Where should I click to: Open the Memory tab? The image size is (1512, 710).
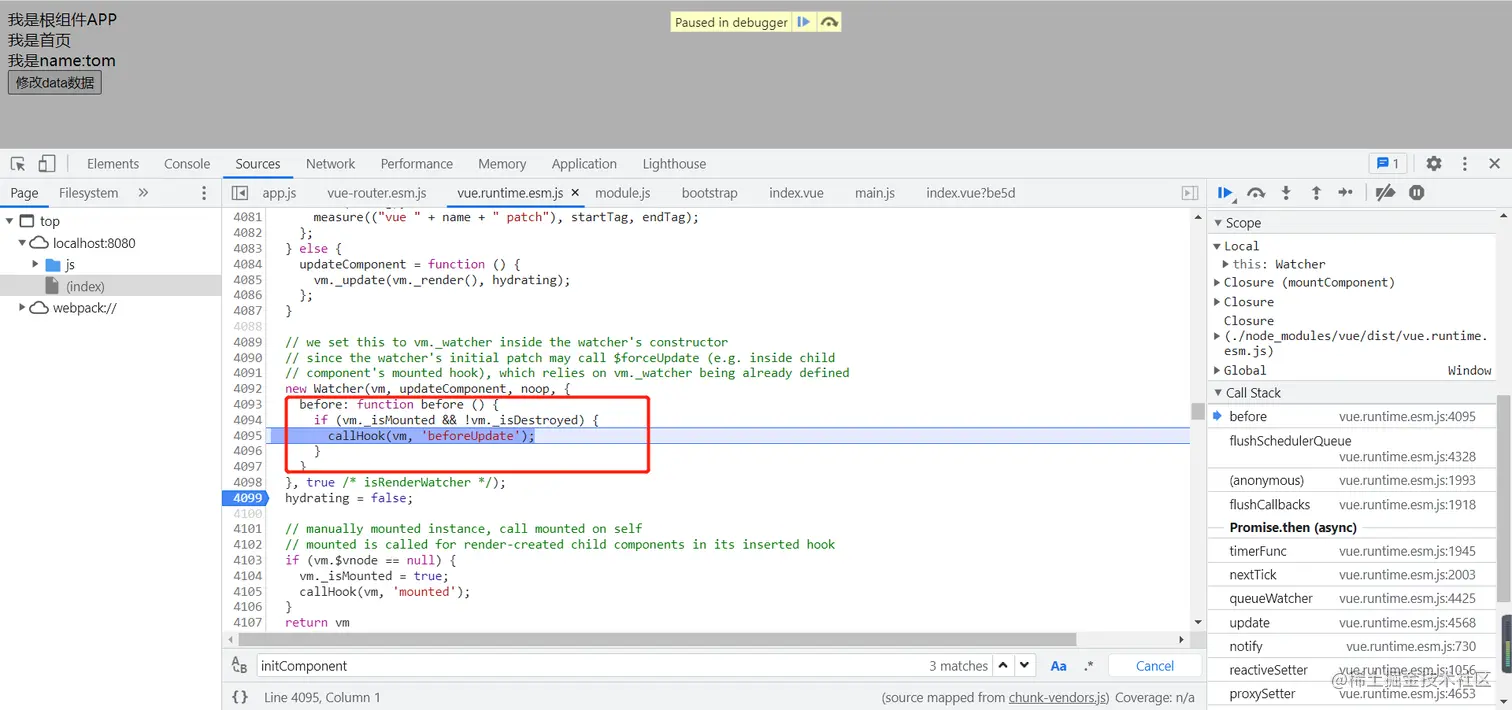502,164
